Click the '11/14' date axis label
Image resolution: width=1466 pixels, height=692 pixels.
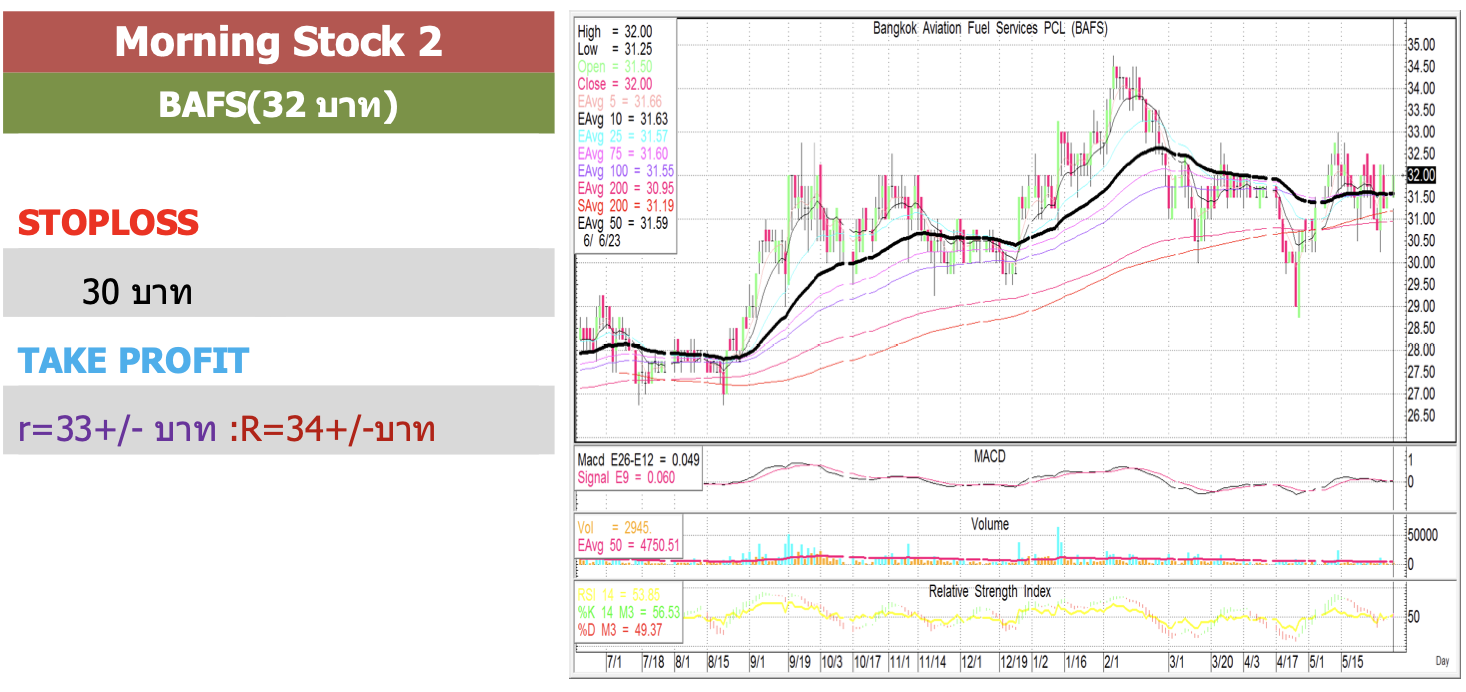click(x=933, y=662)
